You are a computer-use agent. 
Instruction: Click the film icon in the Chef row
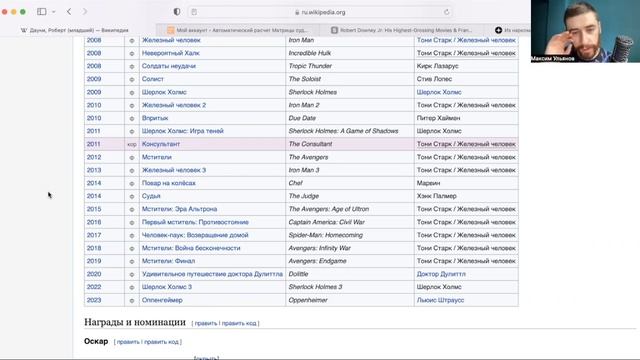tap(132, 184)
